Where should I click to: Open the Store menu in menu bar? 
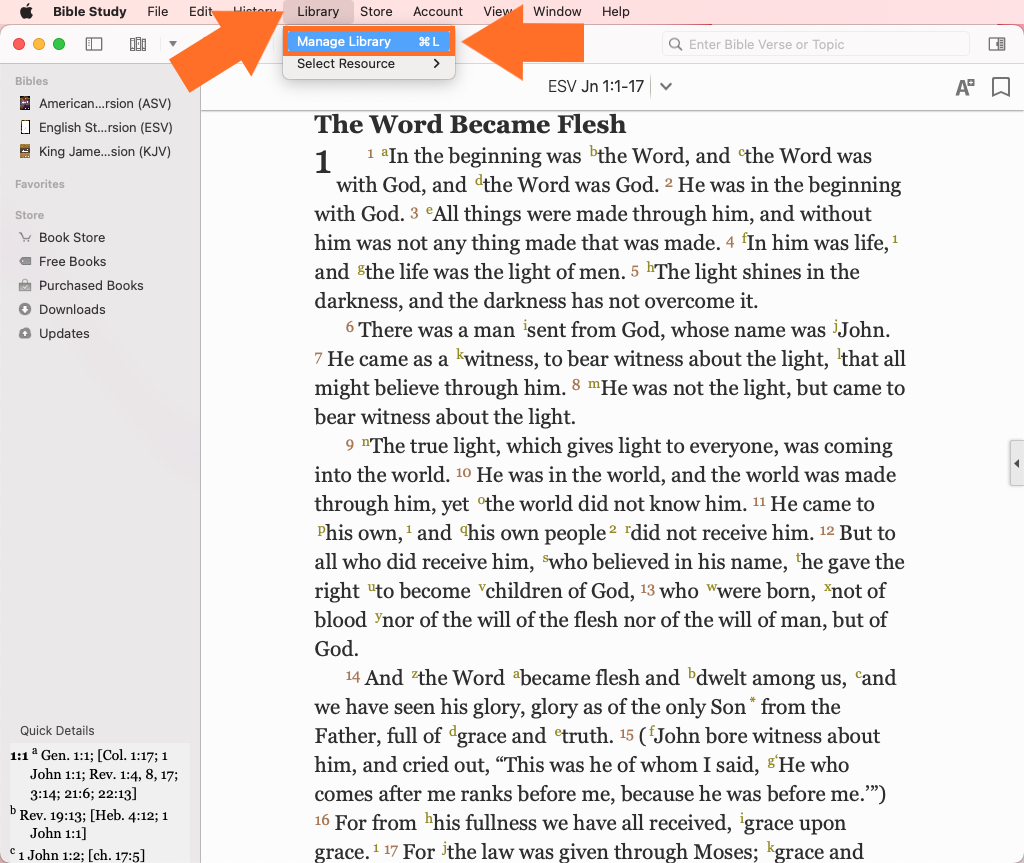pos(376,12)
